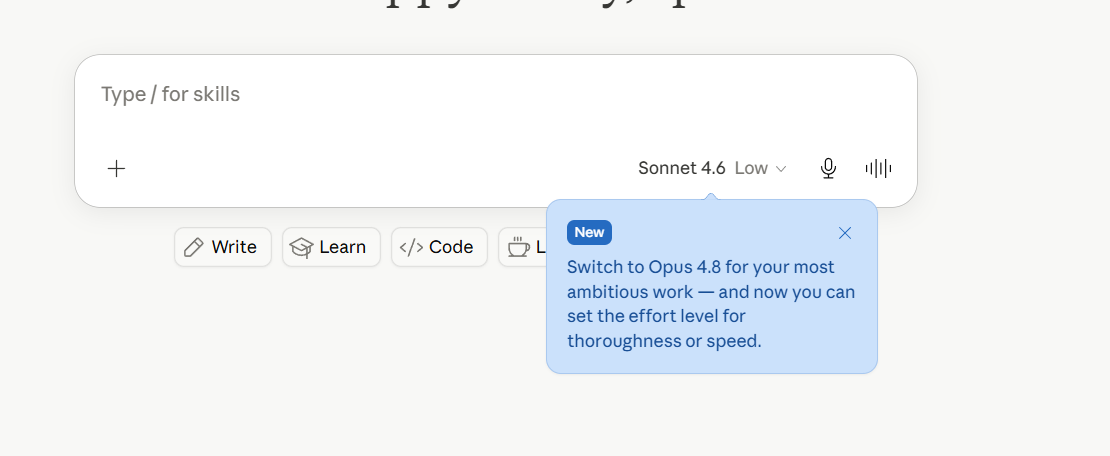
Task: Choose the Learn suggestion
Action: (x=331, y=247)
